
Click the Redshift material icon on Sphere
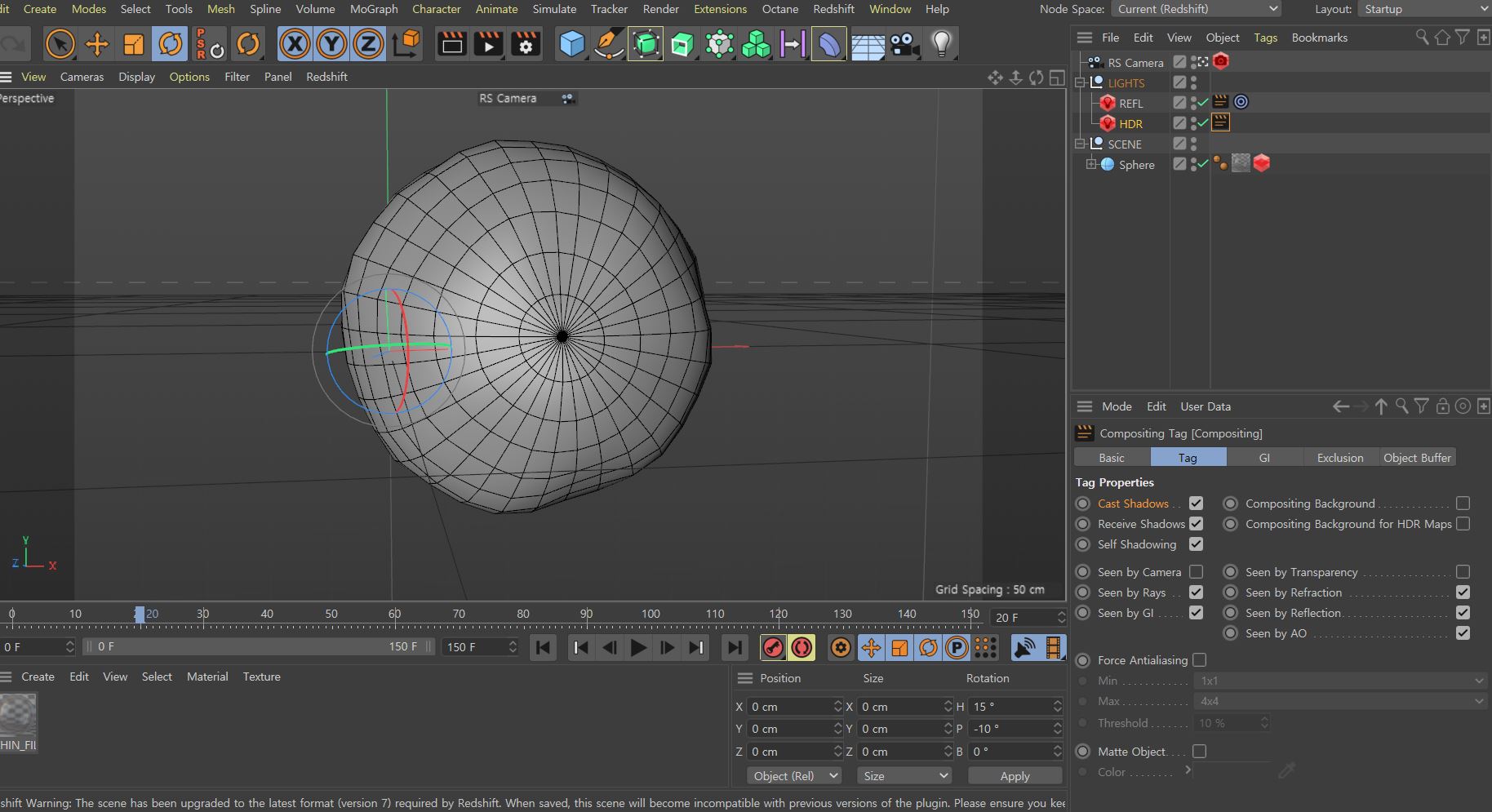[1262, 163]
